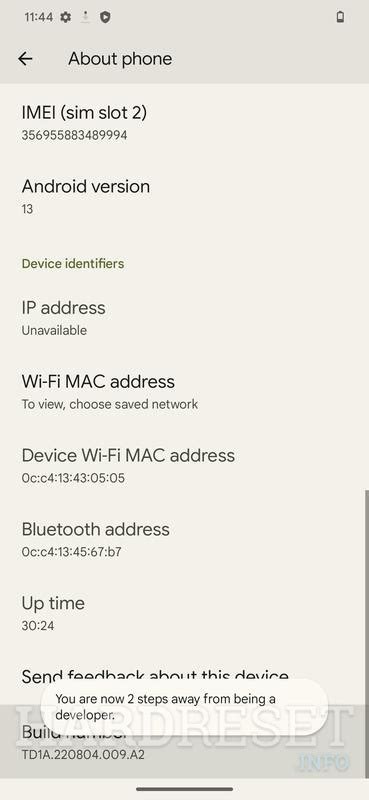The height and width of the screenshot is (800, 369).
Task: Tap the Bluetooth address entry
Action: click(184, 540)
